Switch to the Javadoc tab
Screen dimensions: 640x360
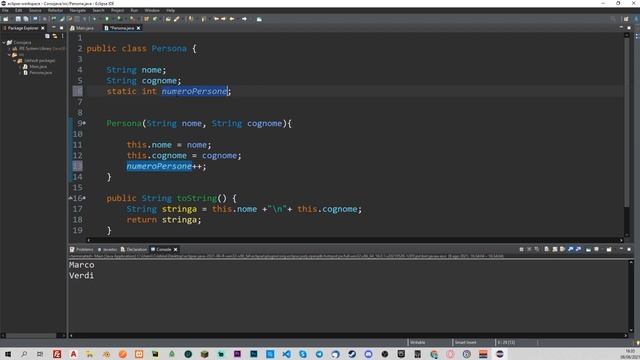[107, 249]
